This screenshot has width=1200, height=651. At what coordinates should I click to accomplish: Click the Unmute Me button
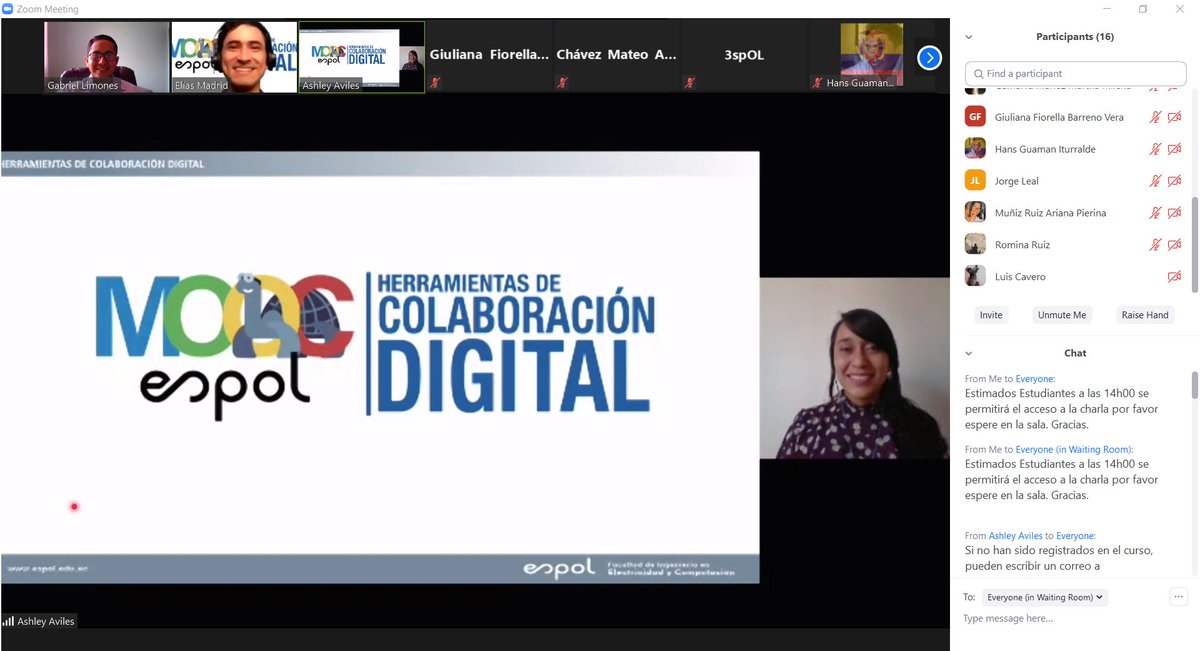pos(1062,315)
